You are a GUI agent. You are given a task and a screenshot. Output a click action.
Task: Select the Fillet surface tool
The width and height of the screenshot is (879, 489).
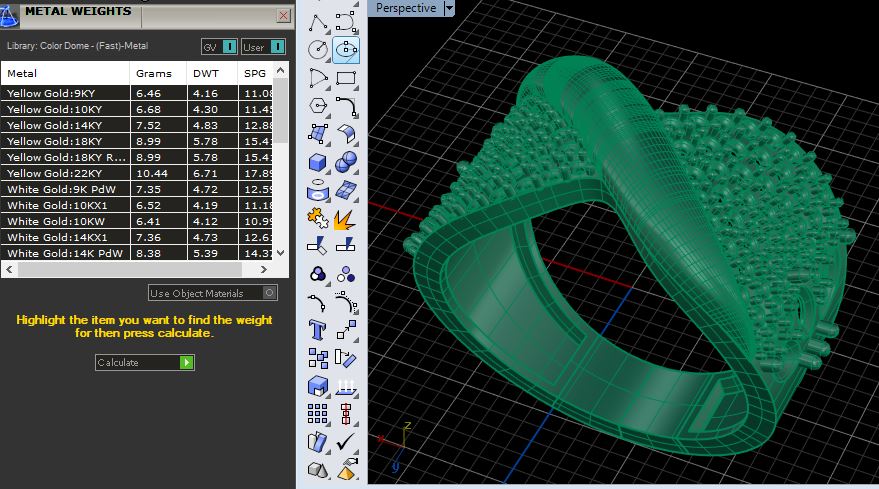point(346,134)
